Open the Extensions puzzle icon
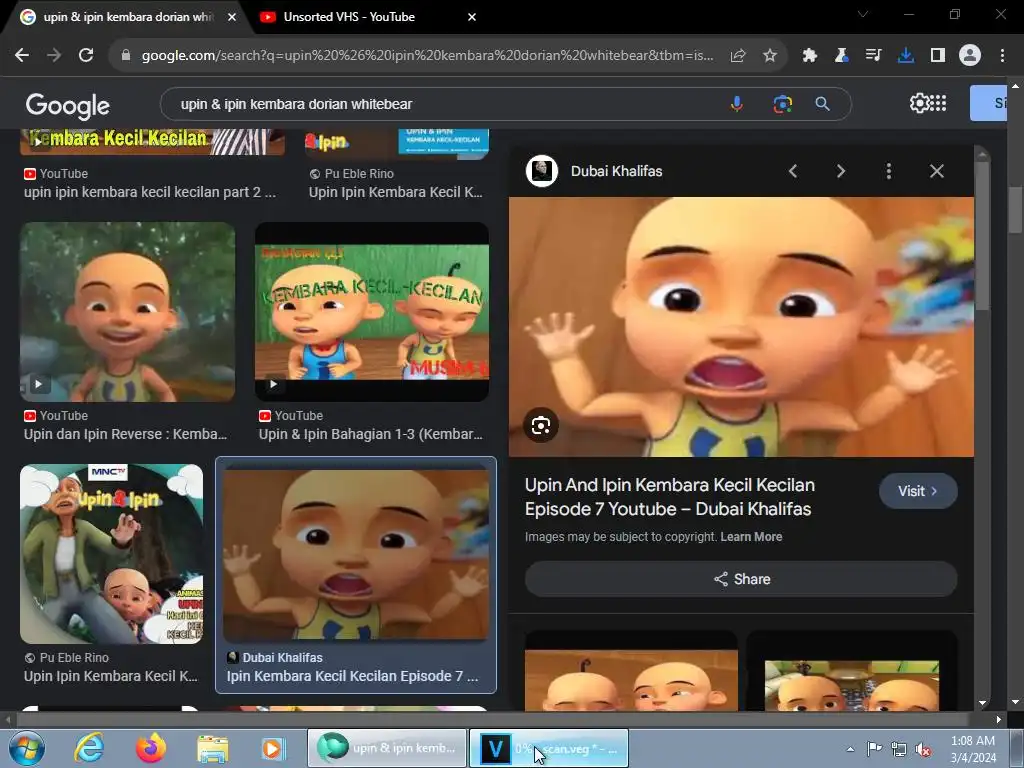Screen dimensions: 1024x768 pyautogui.click(x=810, y=56)
